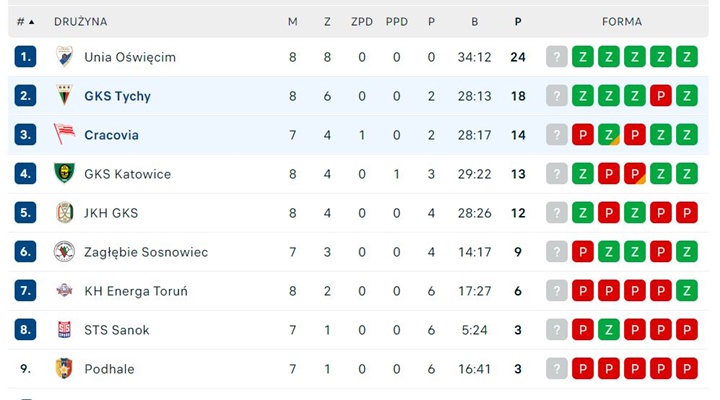
Task: Click the GKS Tychy crest icon
Action: click(64, 96)
